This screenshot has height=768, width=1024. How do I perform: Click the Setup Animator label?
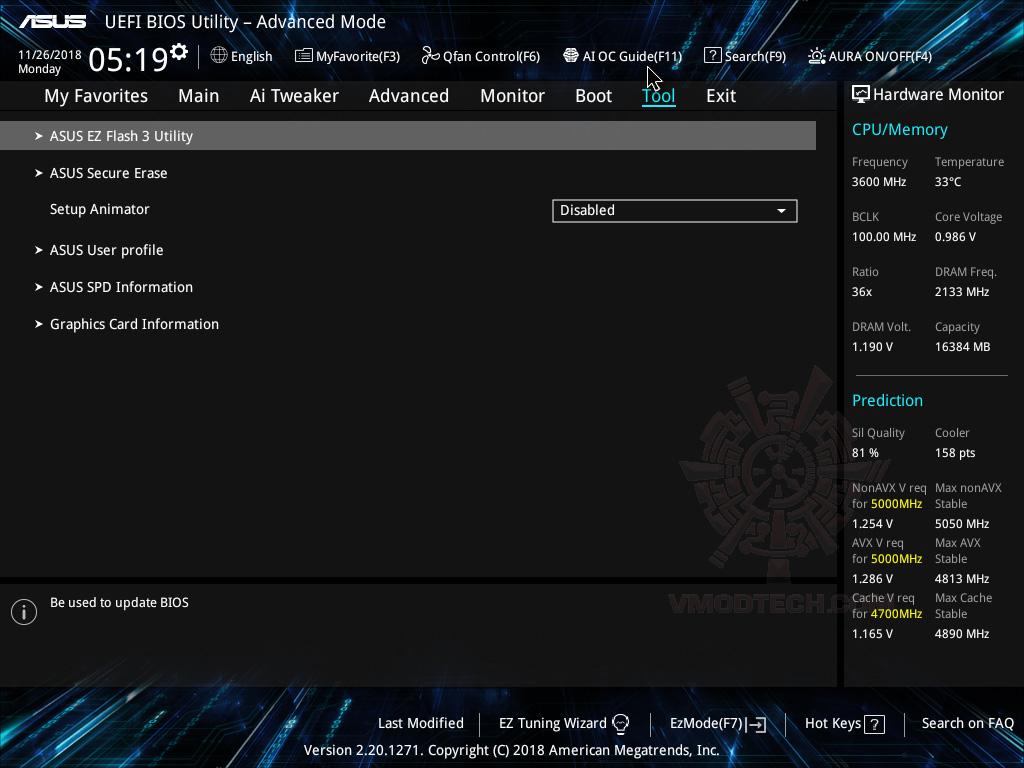[100, 210]
